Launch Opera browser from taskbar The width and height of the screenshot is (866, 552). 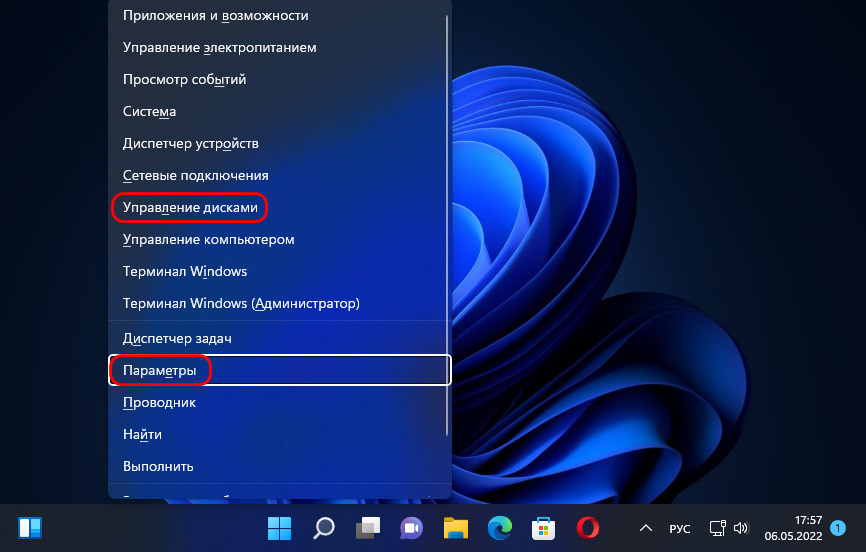point(588,527)
